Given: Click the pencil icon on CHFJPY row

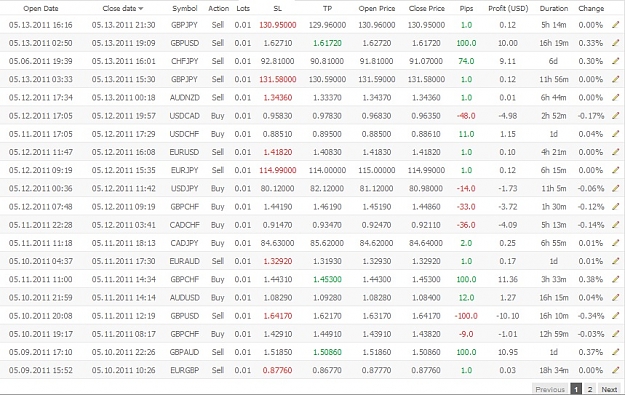Looking at the screenshot, I should [616, 61].
